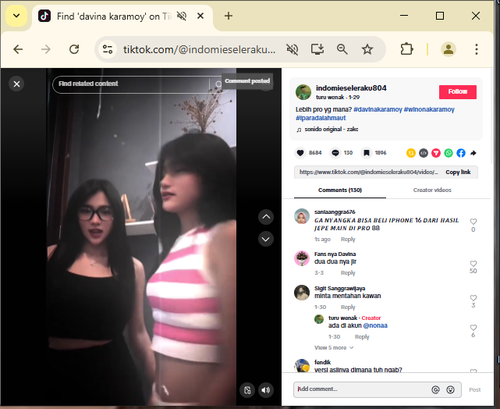The height and width of the screenshot is (409, 500).
Task: Like the turu wonak creator reply
Action: pyautogui.click(x=473, y=328)
